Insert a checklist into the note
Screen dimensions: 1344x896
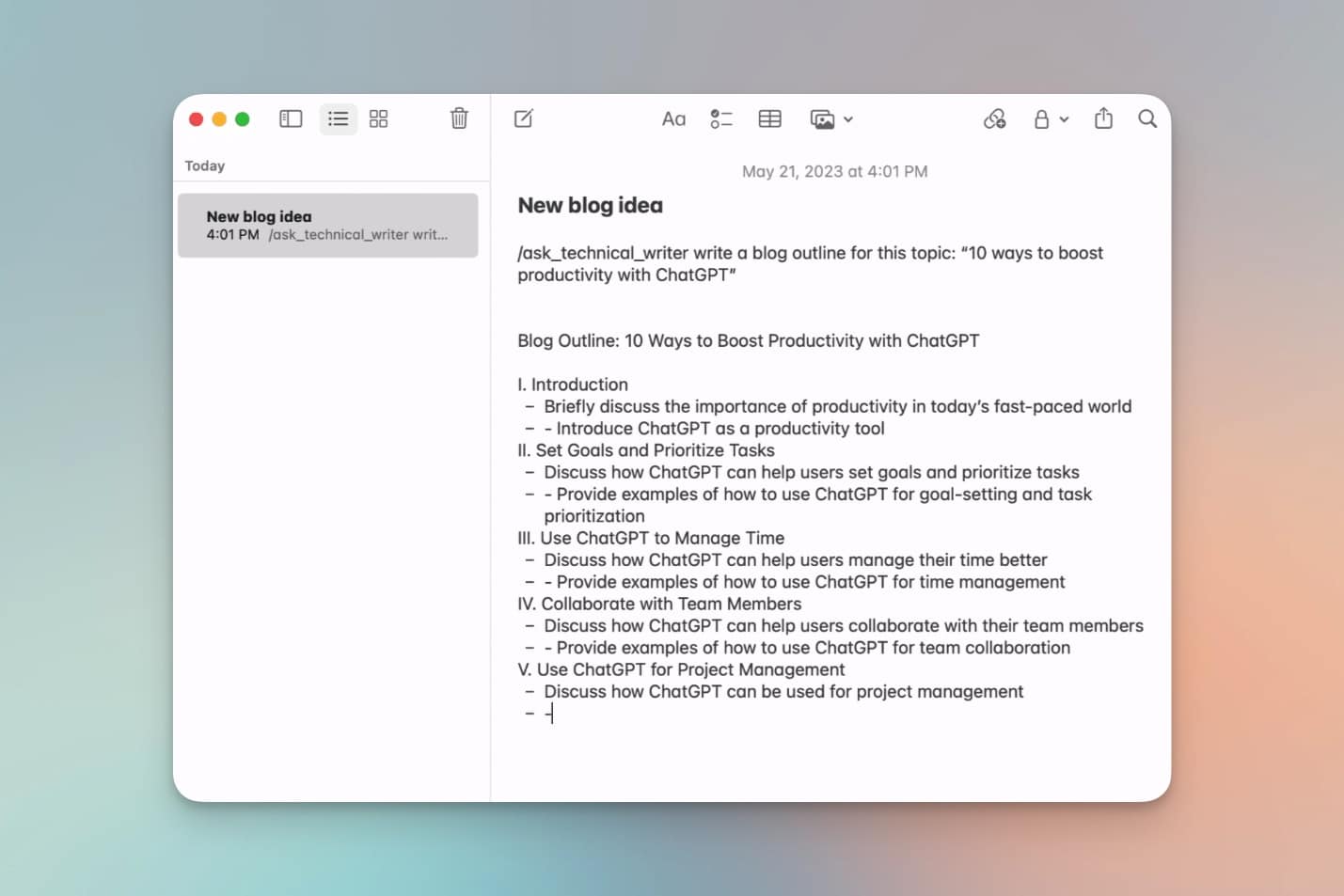[x=721, y=118]
